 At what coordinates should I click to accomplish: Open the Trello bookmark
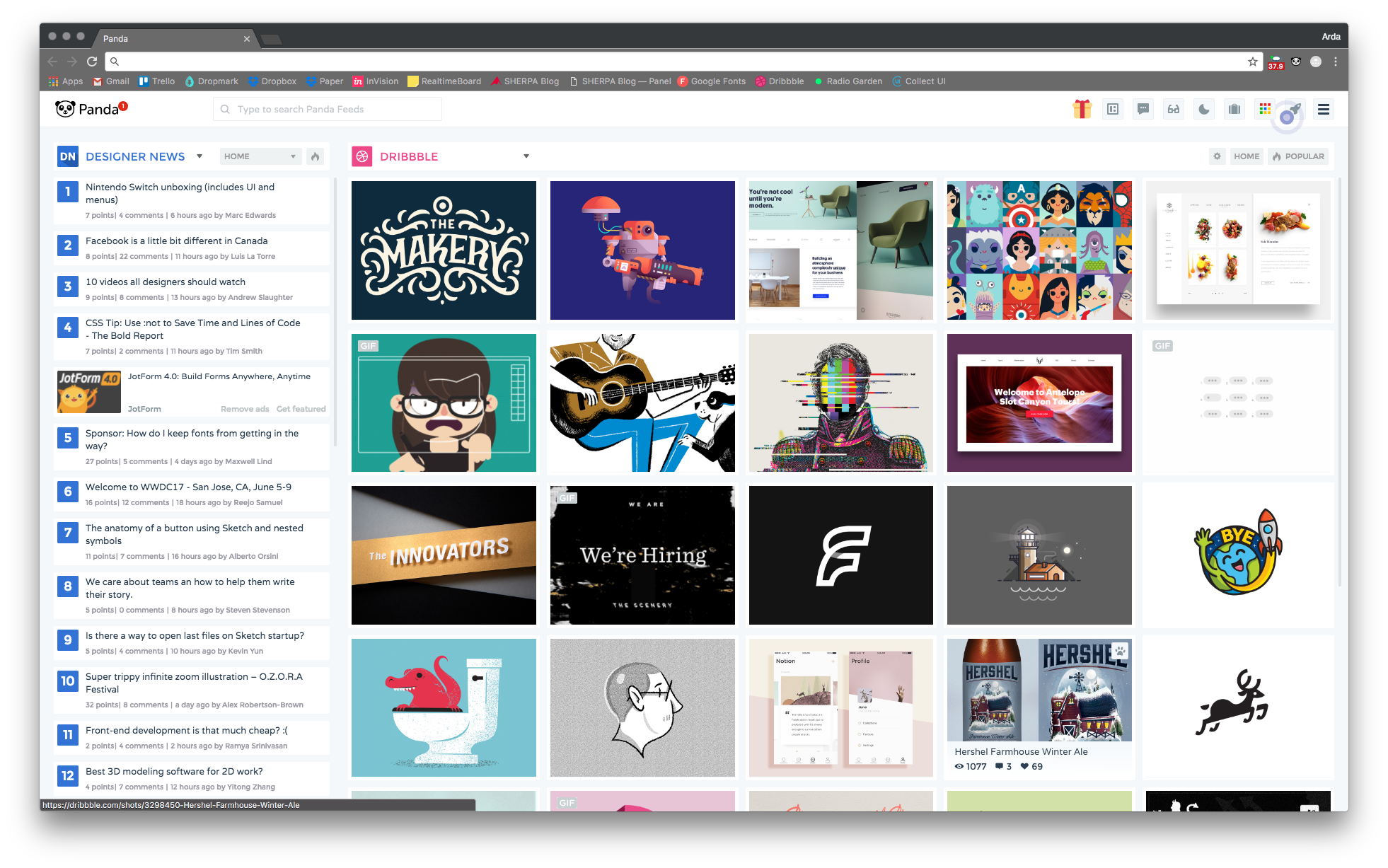click(x=157, y=81)
